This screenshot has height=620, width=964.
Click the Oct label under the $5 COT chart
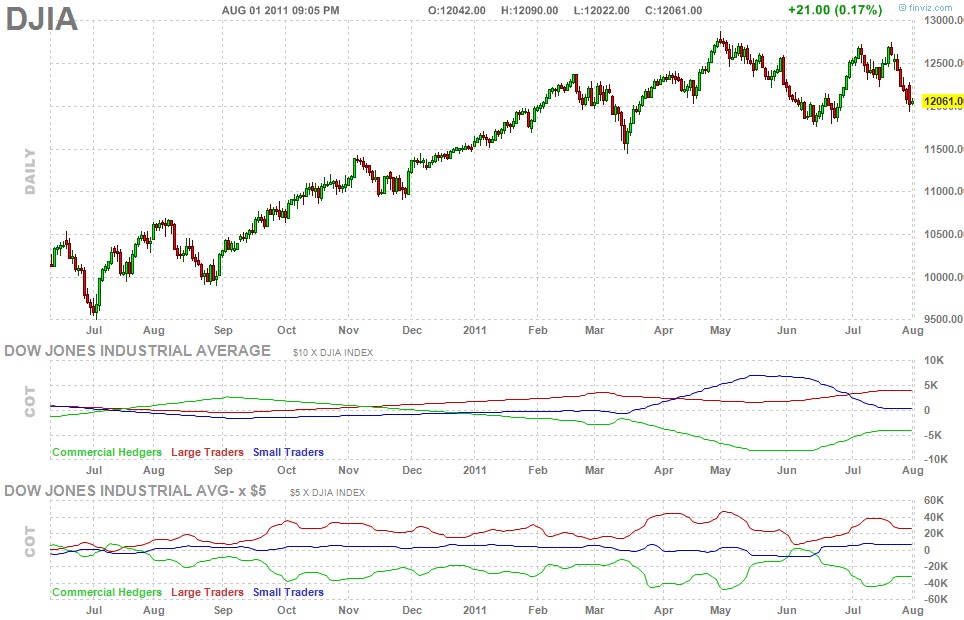[x=286, y=610]
